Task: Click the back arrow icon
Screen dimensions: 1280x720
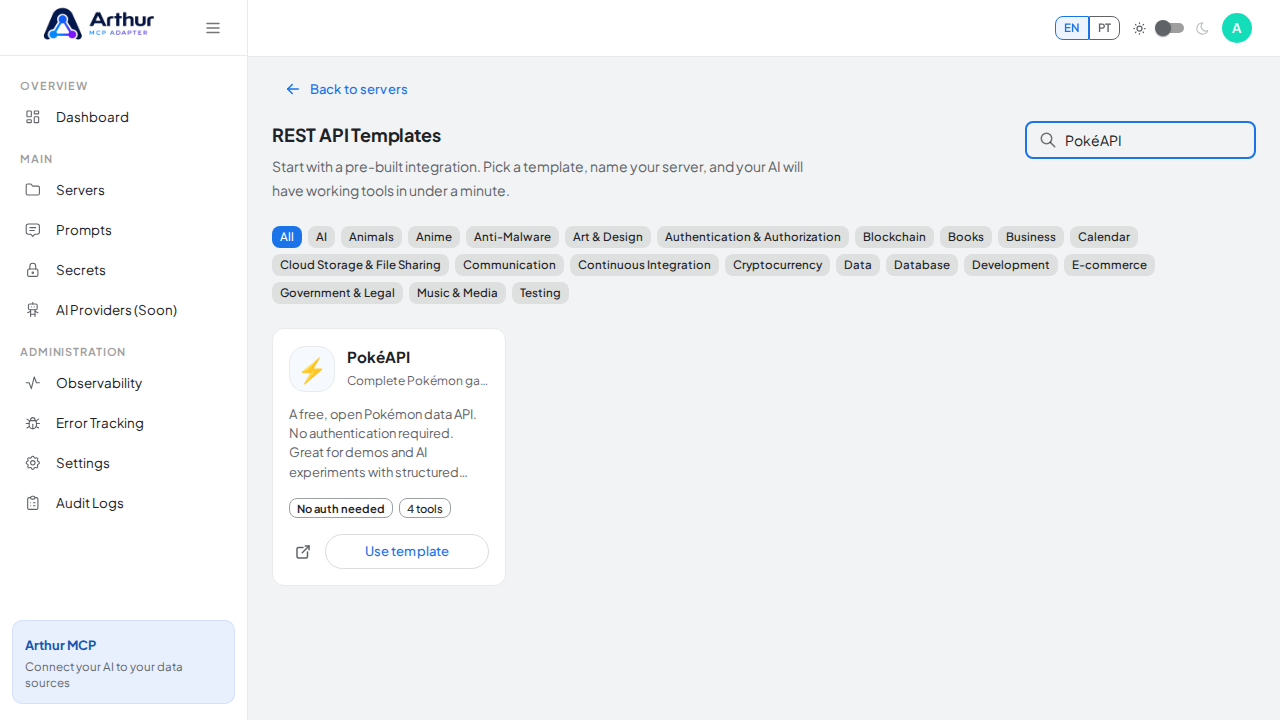Action: 293,89
